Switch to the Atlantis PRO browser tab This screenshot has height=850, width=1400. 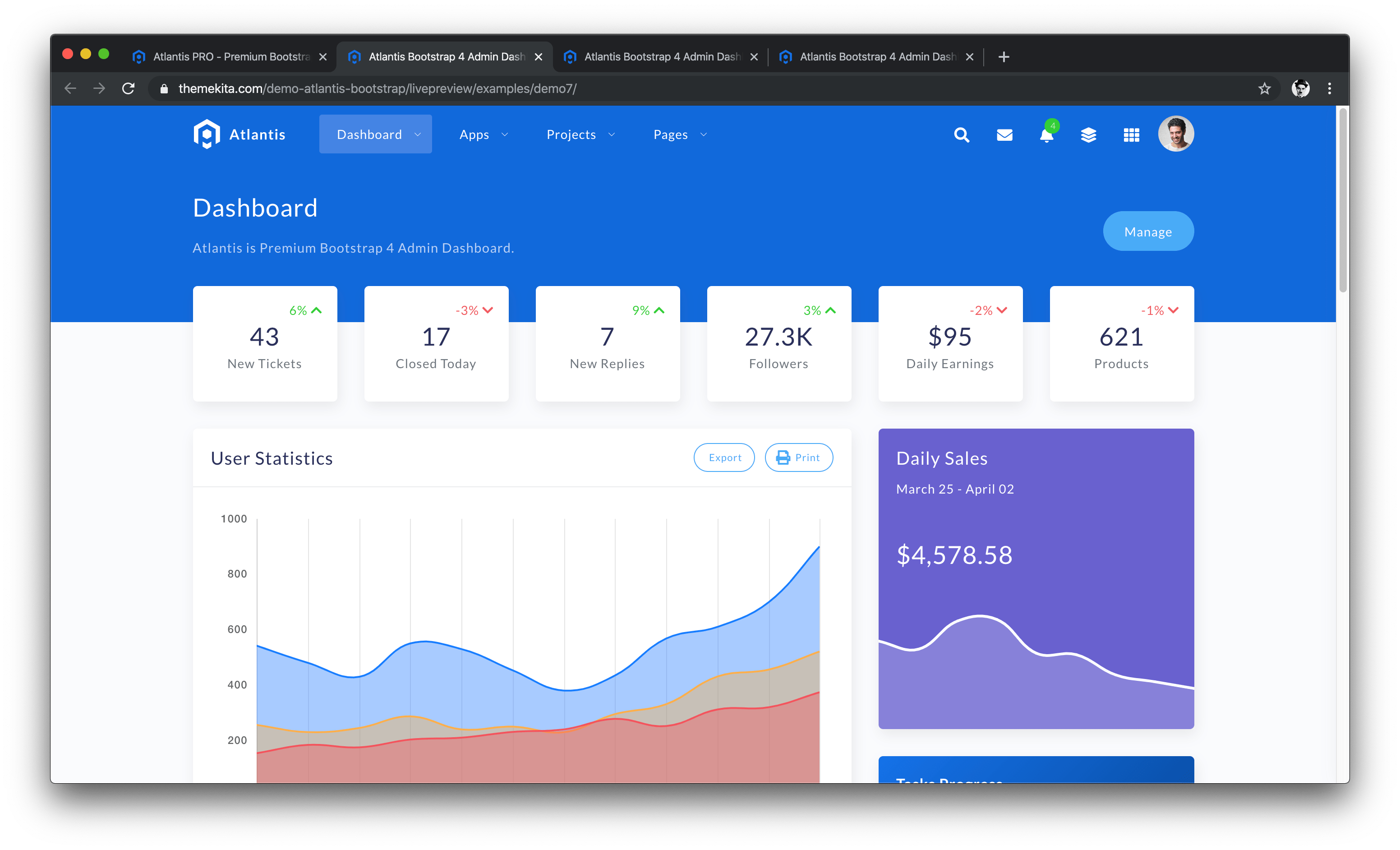pos(230,57)
